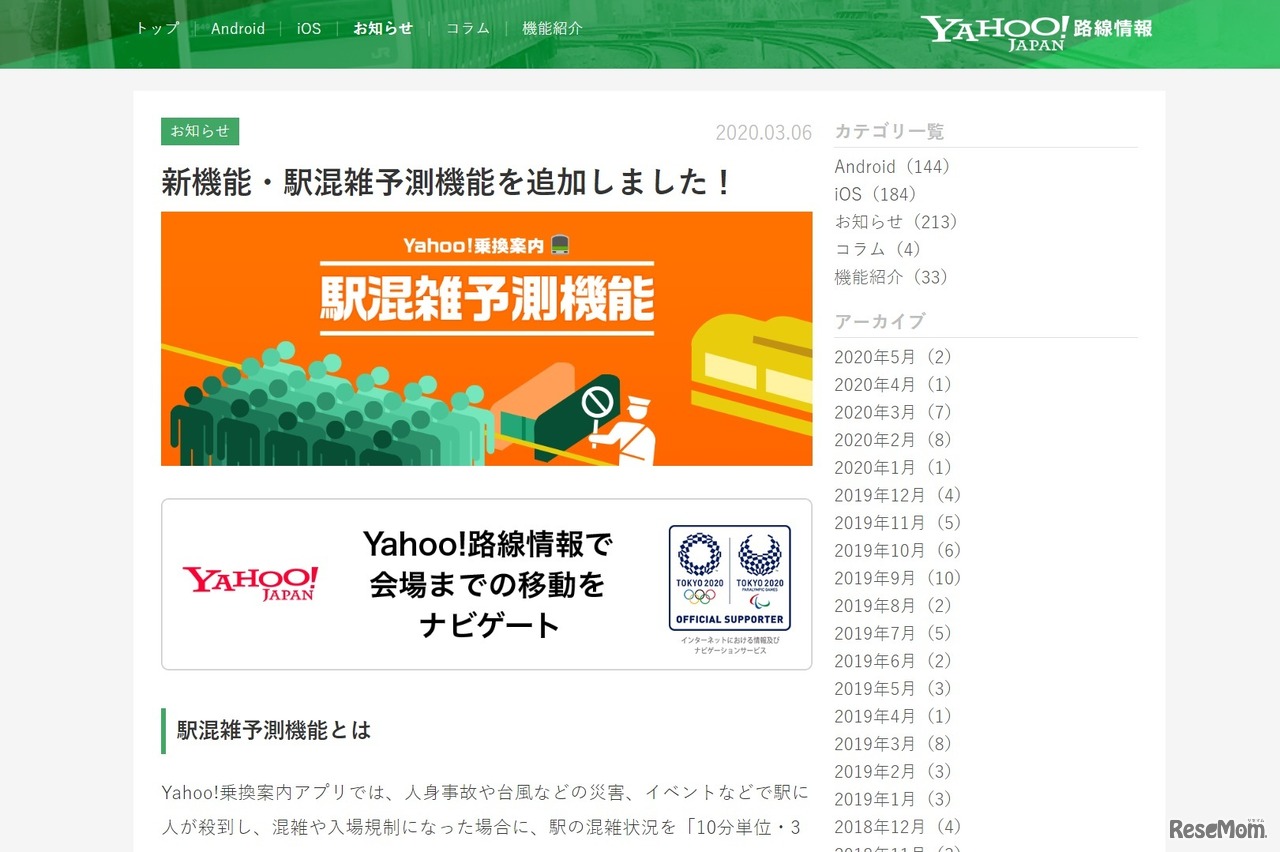
Task: Click the カテゴリ一覧 sidebar heading
Action: [x=889, y=131]
